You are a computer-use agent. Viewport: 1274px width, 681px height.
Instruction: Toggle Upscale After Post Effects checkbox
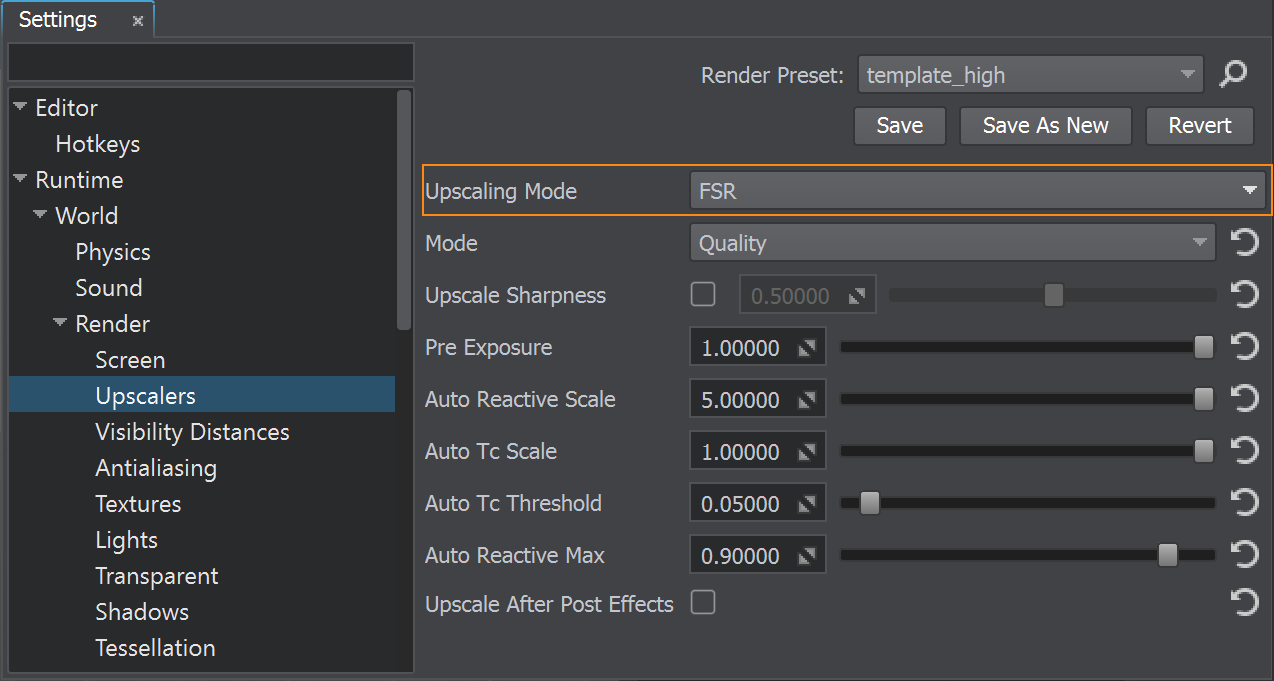point(703,602)
